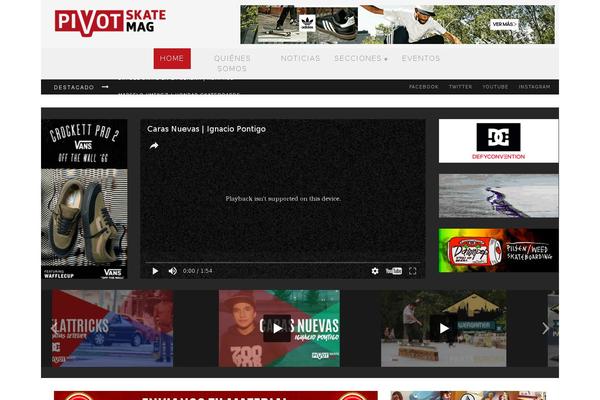Play the video with the play button

point(155,271)
